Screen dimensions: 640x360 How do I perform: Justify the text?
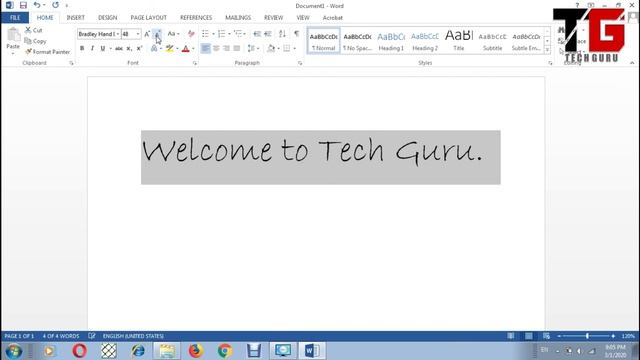(236, 49)
